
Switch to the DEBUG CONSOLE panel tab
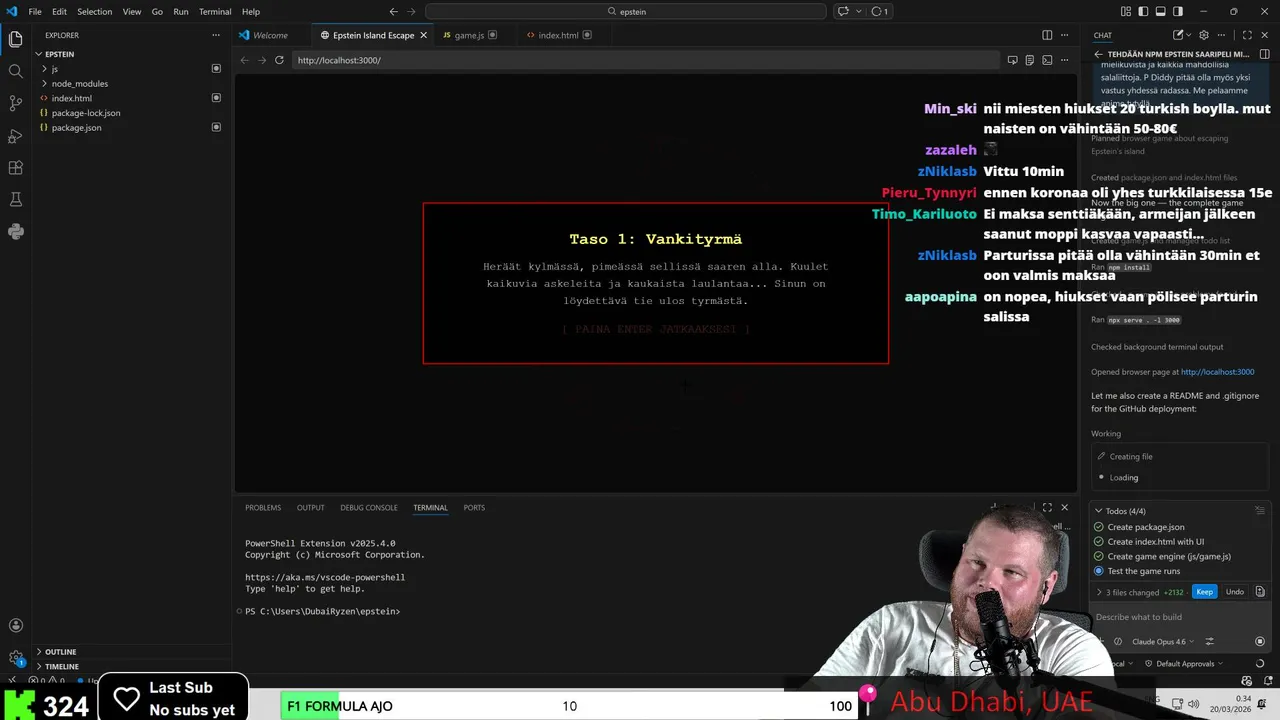369,507
